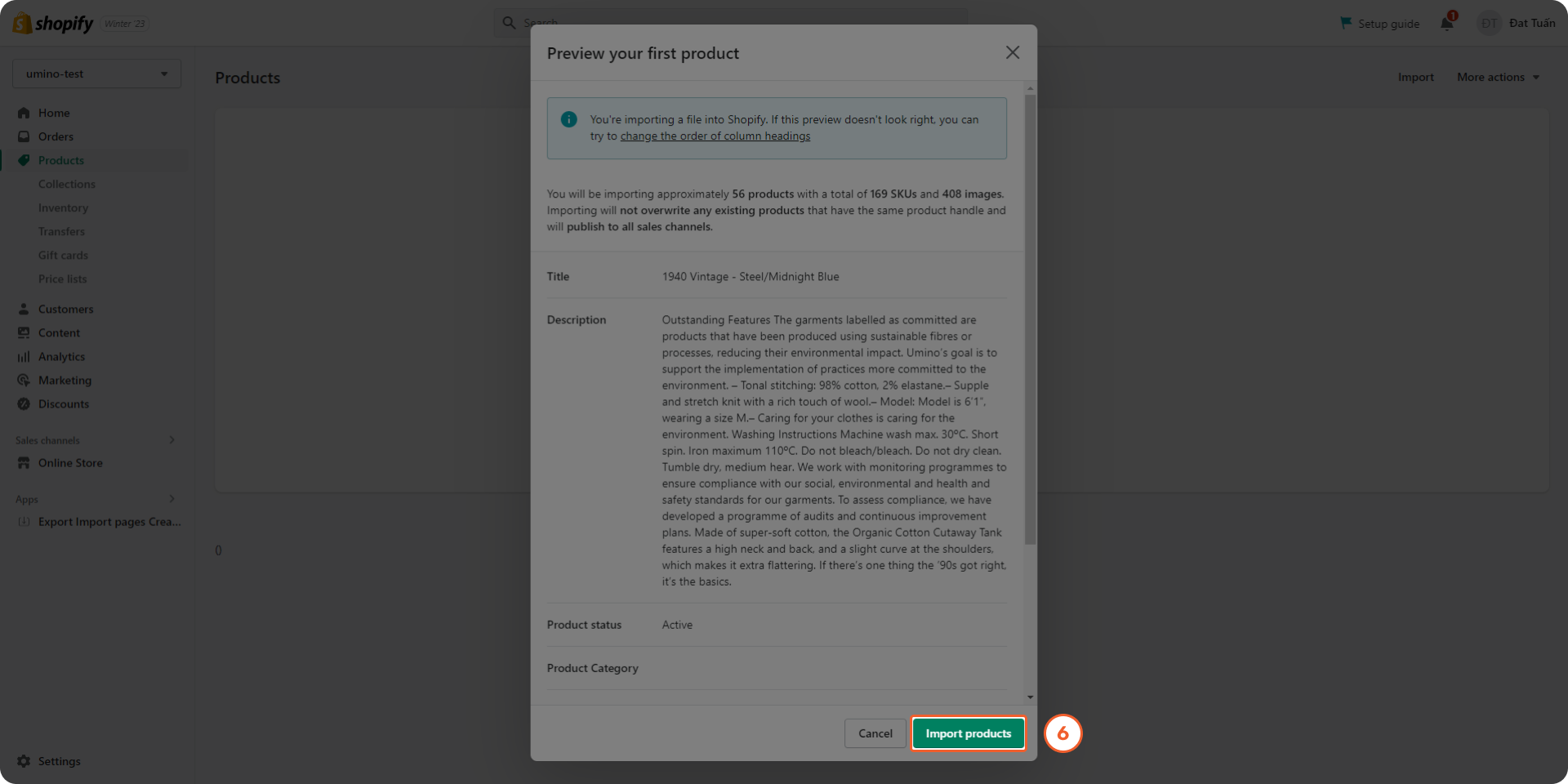Expand the Sales channels chevron

coord(171,440)
